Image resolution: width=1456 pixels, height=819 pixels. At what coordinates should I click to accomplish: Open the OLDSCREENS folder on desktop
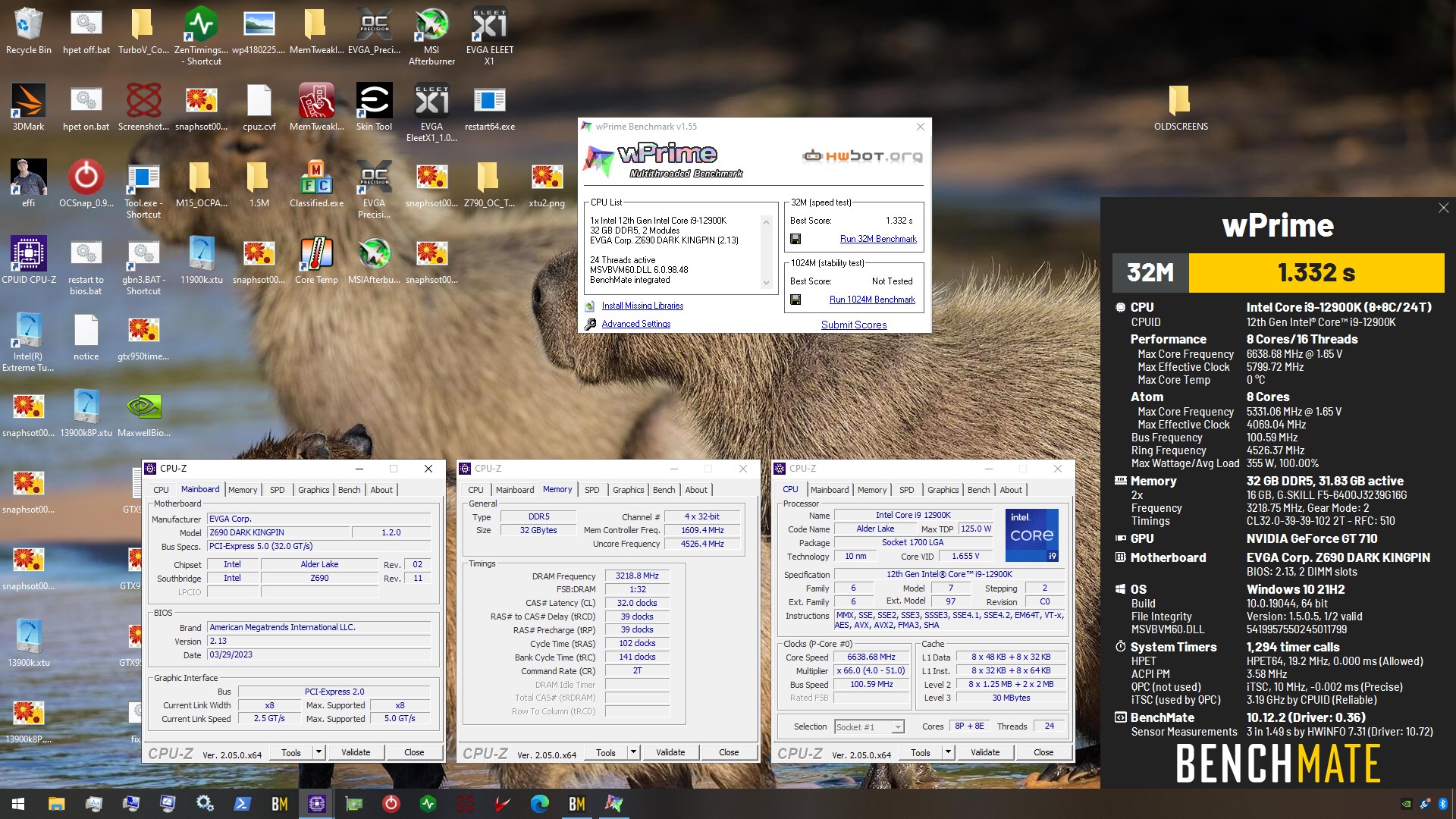(x=1181, y=108)
